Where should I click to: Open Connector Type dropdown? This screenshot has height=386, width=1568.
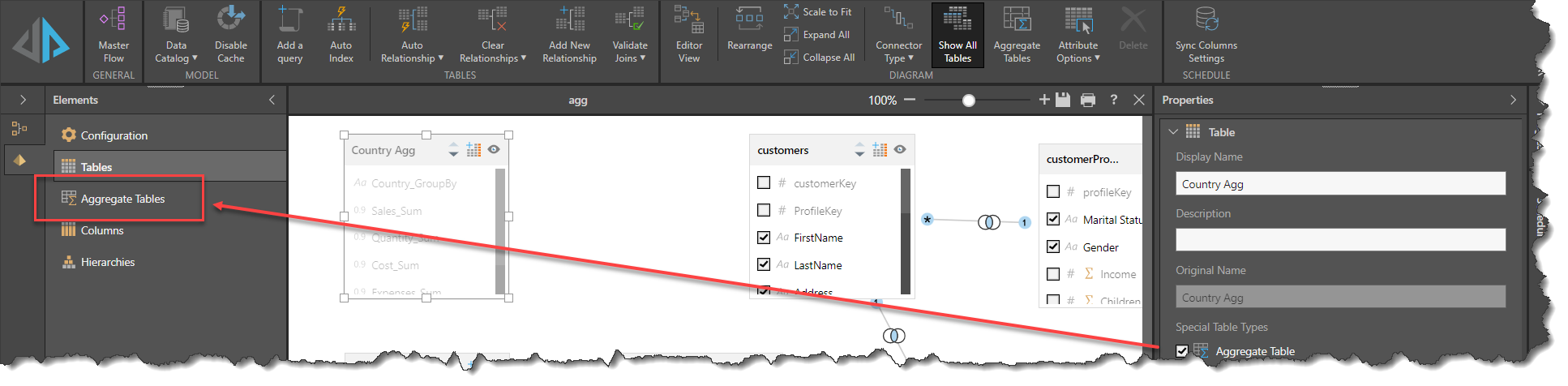point(898,35)
